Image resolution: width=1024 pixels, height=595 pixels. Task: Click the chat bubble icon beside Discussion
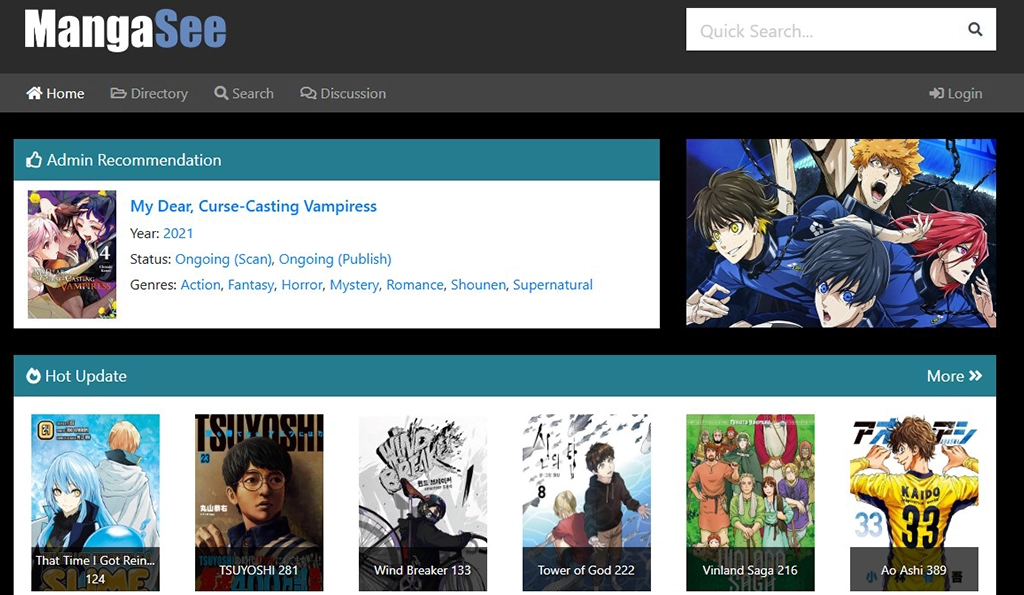[x=309, y=93]
